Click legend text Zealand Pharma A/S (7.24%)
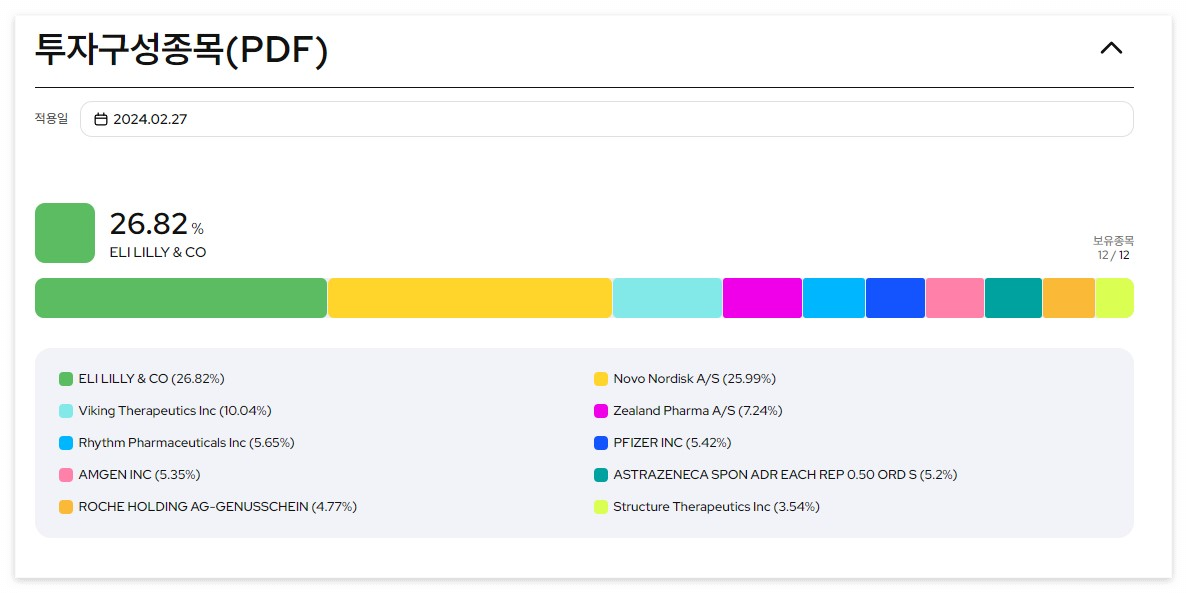The height and width of the screenshot is (593, 1187). coord(698,411)
